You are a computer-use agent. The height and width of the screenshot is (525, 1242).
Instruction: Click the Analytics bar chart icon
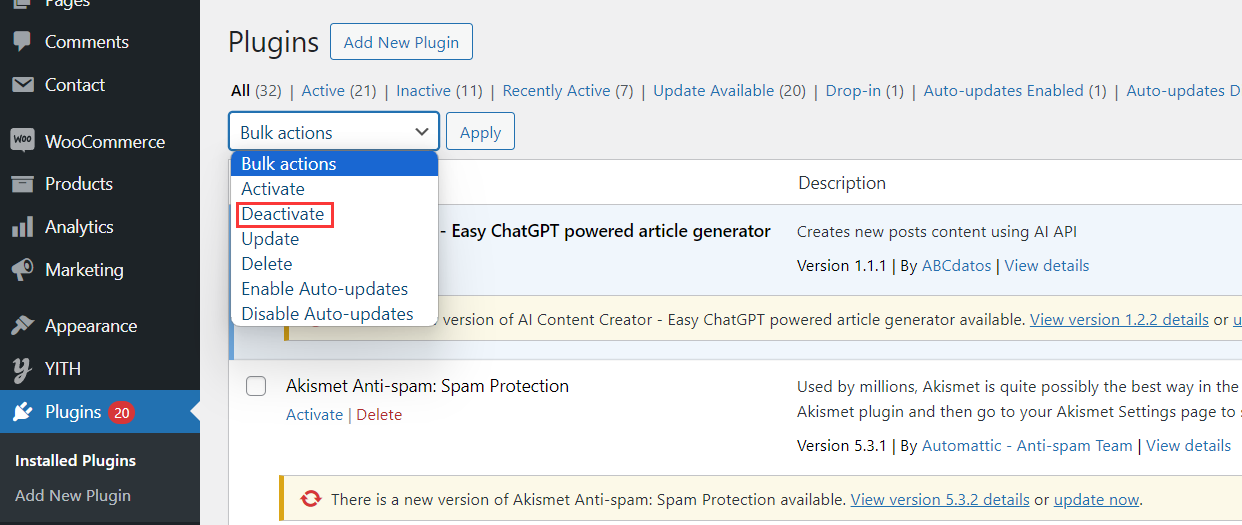pos(22,227)
